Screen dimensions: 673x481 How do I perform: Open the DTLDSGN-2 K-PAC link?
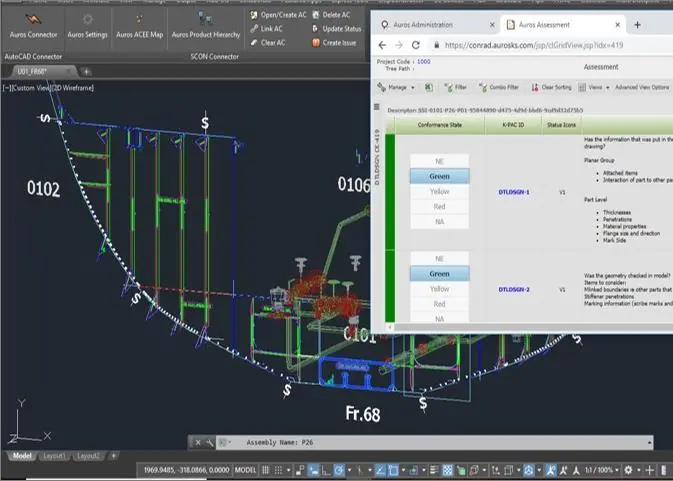coord(514,290)
